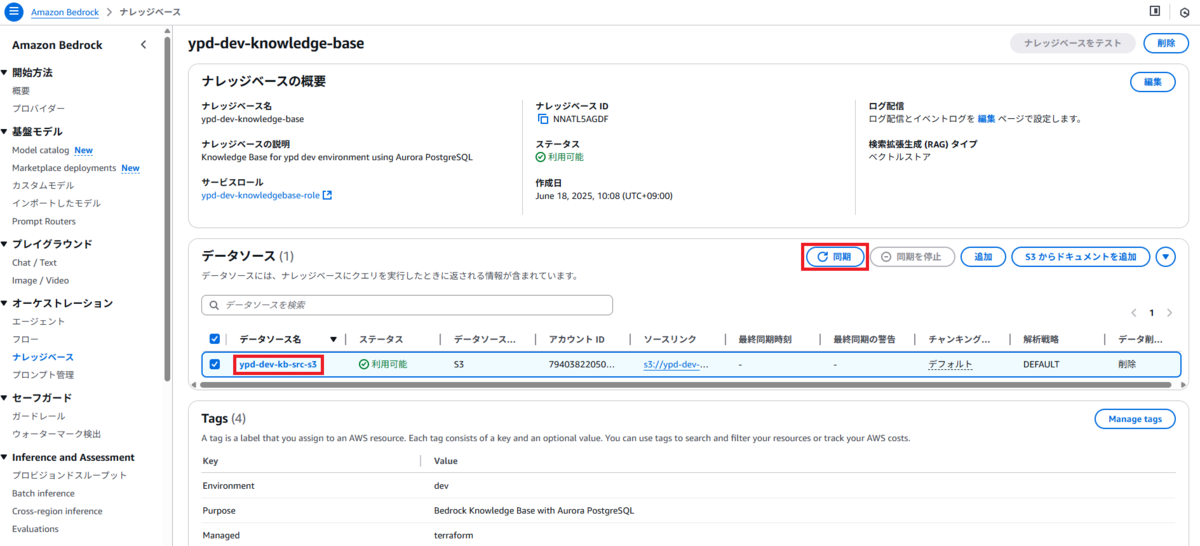1200x546 pixels.
Task: Open the s3://ypd-dev source link
Action: coord(676,365)
